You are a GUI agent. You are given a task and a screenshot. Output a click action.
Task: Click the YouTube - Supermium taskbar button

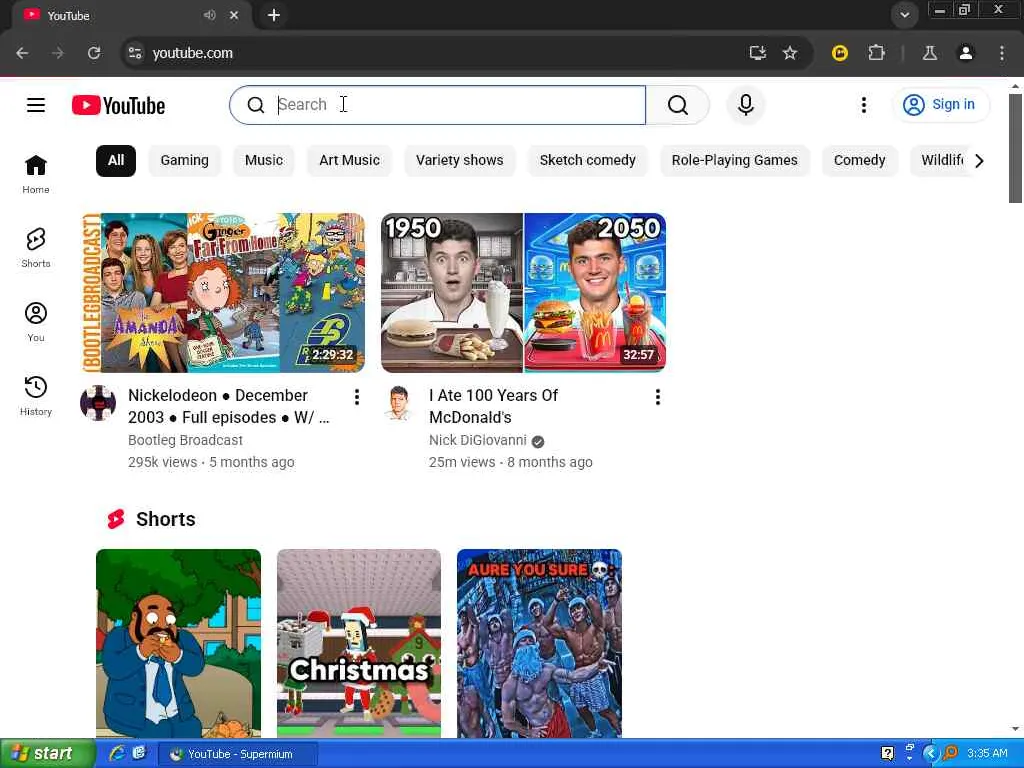pyautogui.click(x=238, y=754)
